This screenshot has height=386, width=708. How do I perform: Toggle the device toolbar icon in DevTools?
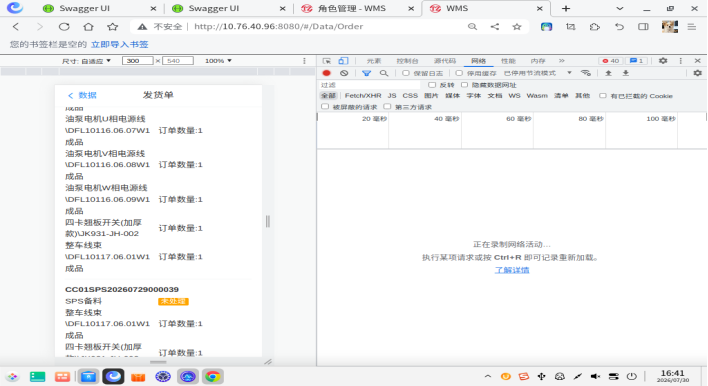tap(343, 61)
